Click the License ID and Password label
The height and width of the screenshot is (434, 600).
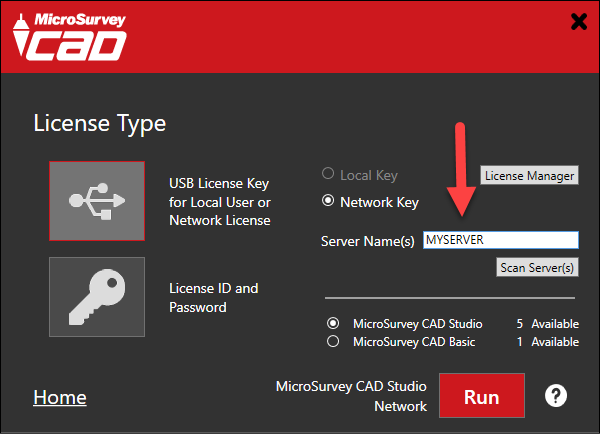214,298
